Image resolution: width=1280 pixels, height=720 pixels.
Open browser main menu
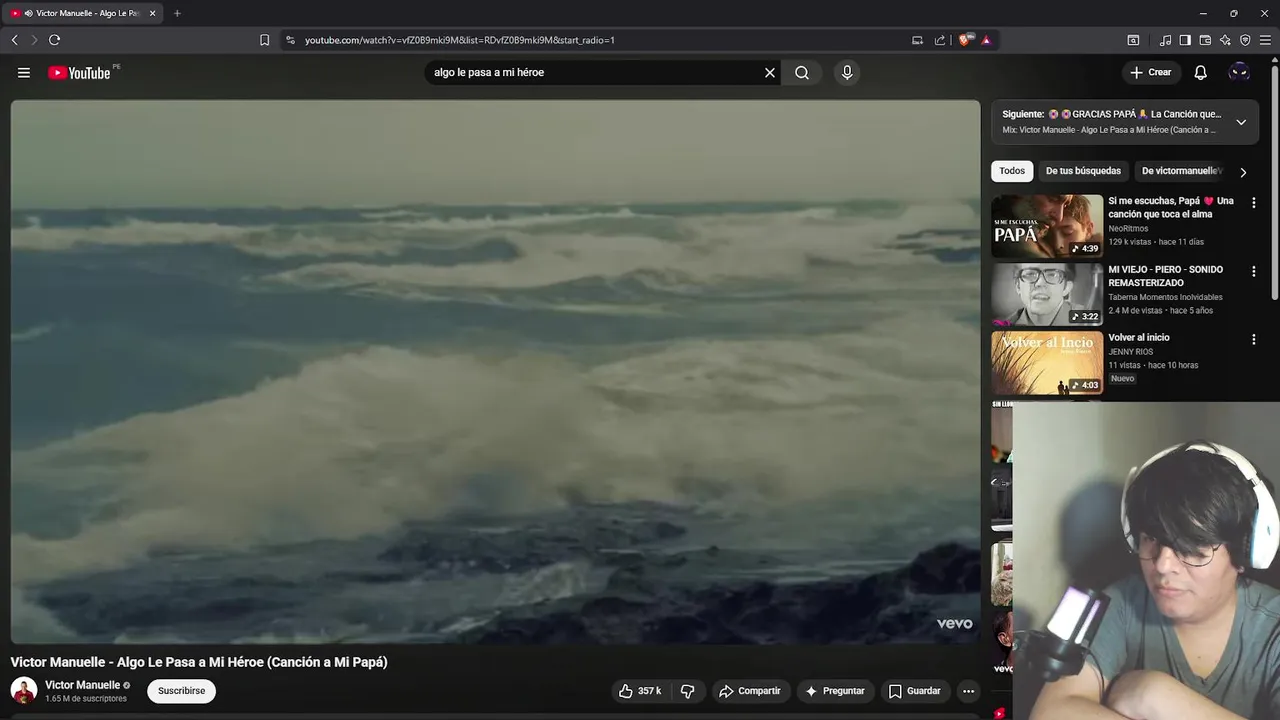click(x=1265, y=40)
